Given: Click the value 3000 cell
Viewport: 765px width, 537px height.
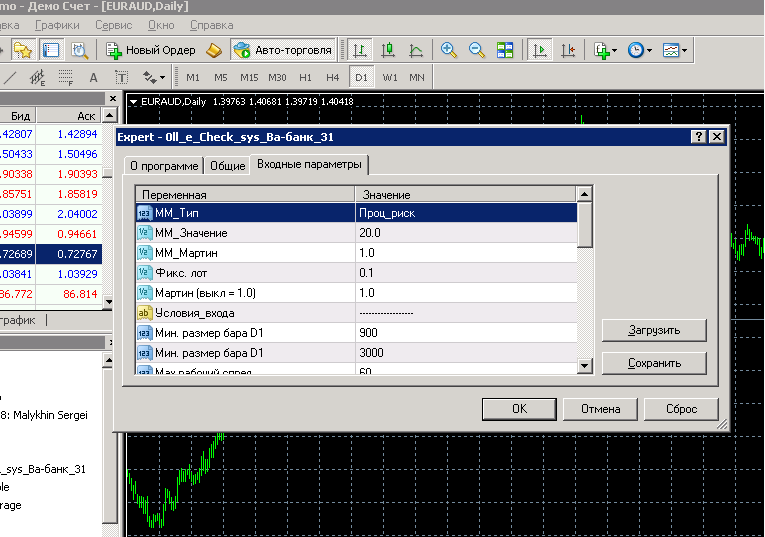Looking at the screenshot, I should [x=466, y=353].
